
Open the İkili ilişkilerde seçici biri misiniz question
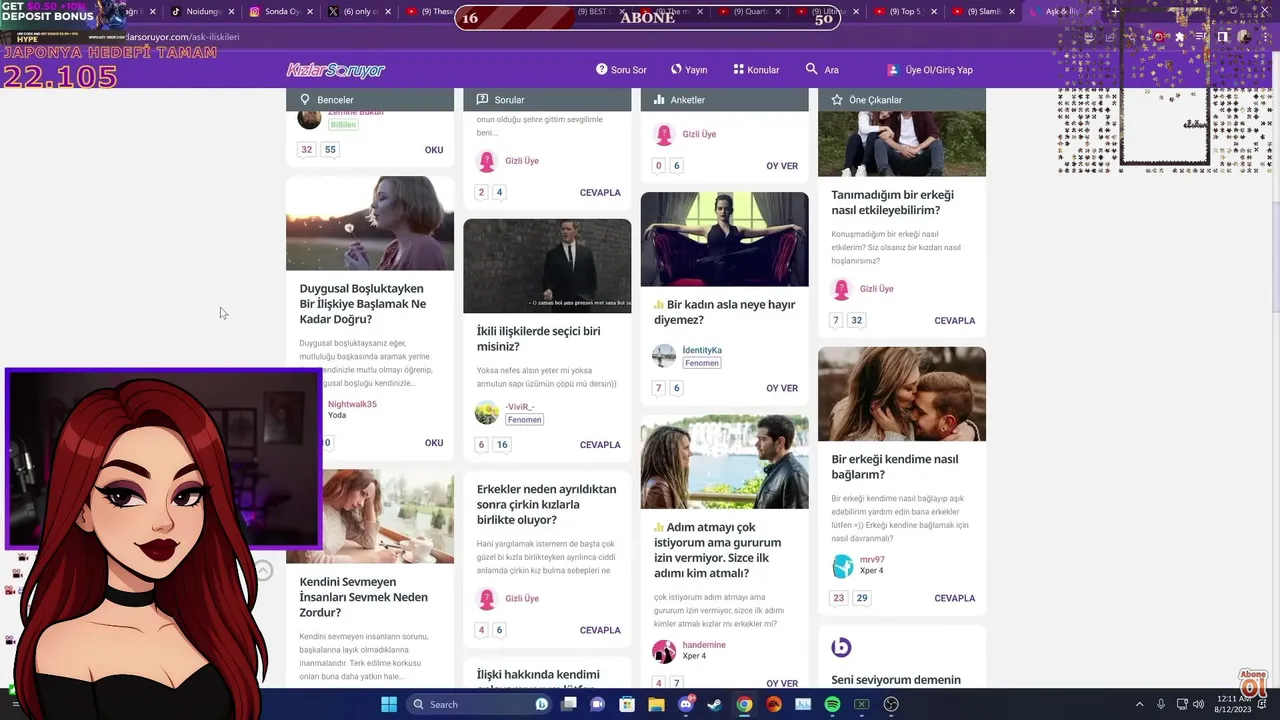(539, 339)
